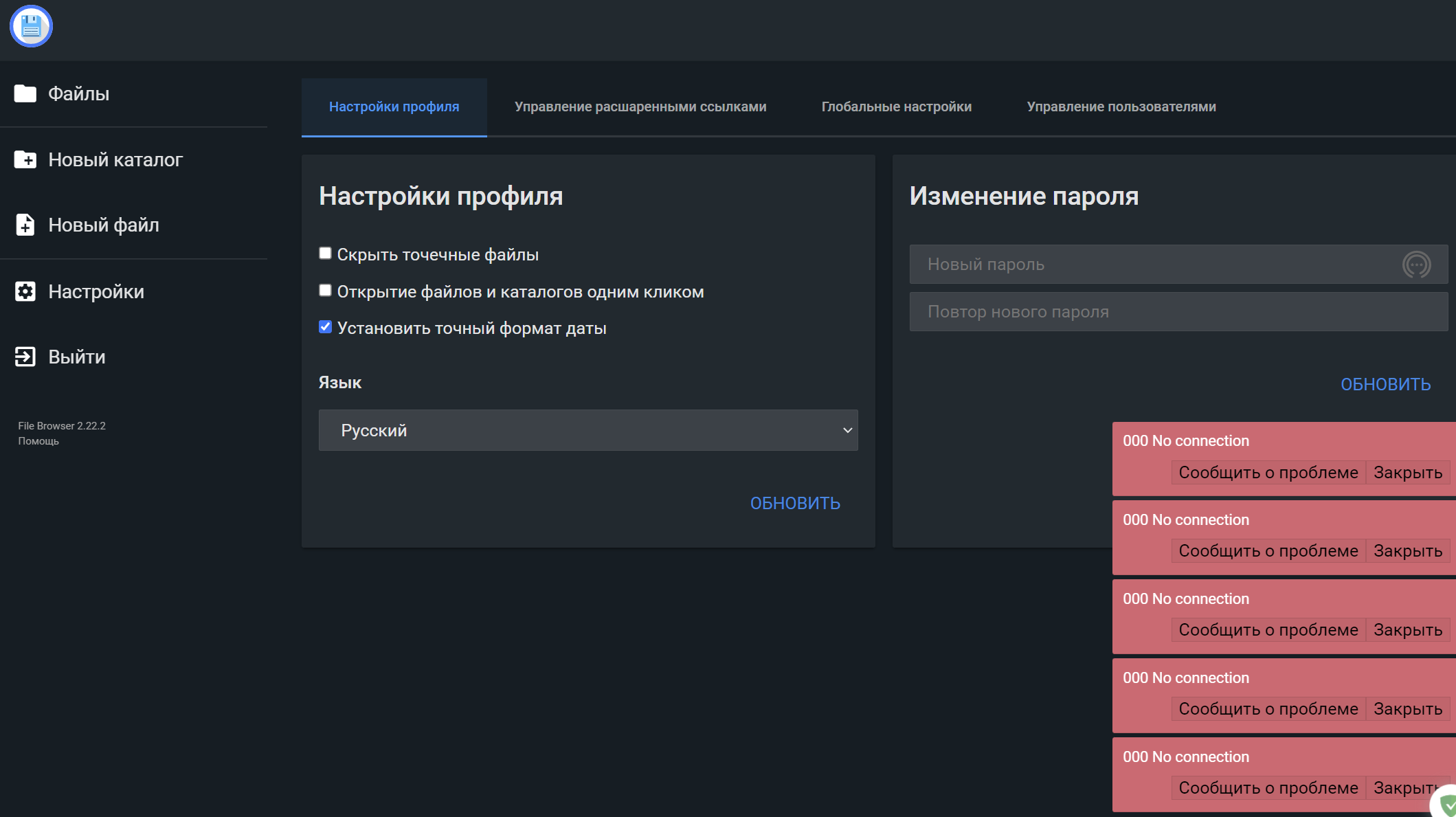Enable Открытие файлов и каталогов одним кликом
Viewport: 1456px width, 817px height.
(x=324, y=290)
